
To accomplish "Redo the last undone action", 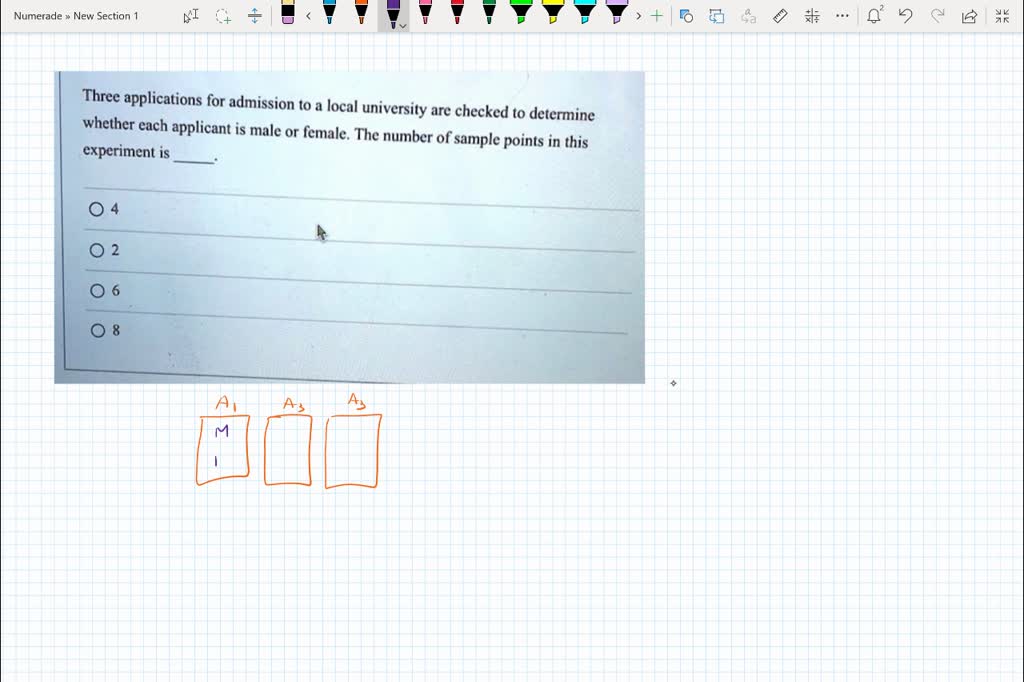I will click(x=937, y=16).
